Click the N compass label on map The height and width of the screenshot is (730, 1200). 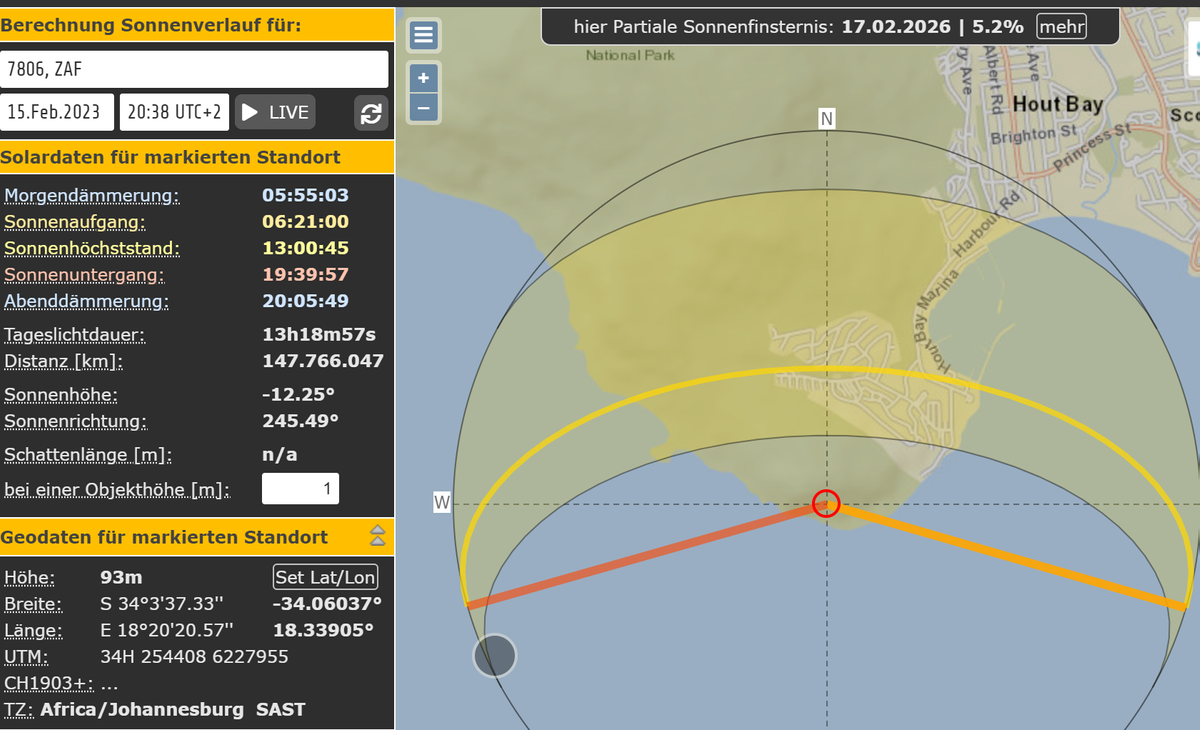click(x=827, y=119)
